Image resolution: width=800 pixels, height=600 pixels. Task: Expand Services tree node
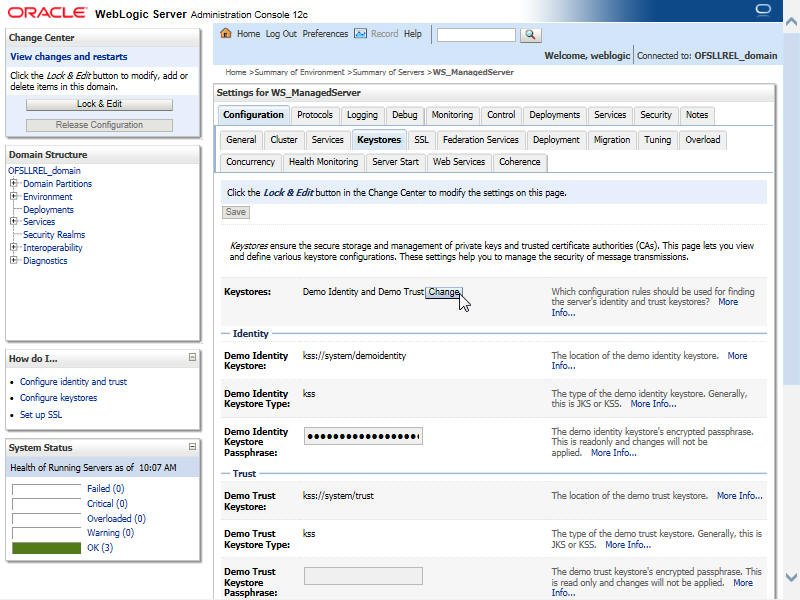(14, 221)
